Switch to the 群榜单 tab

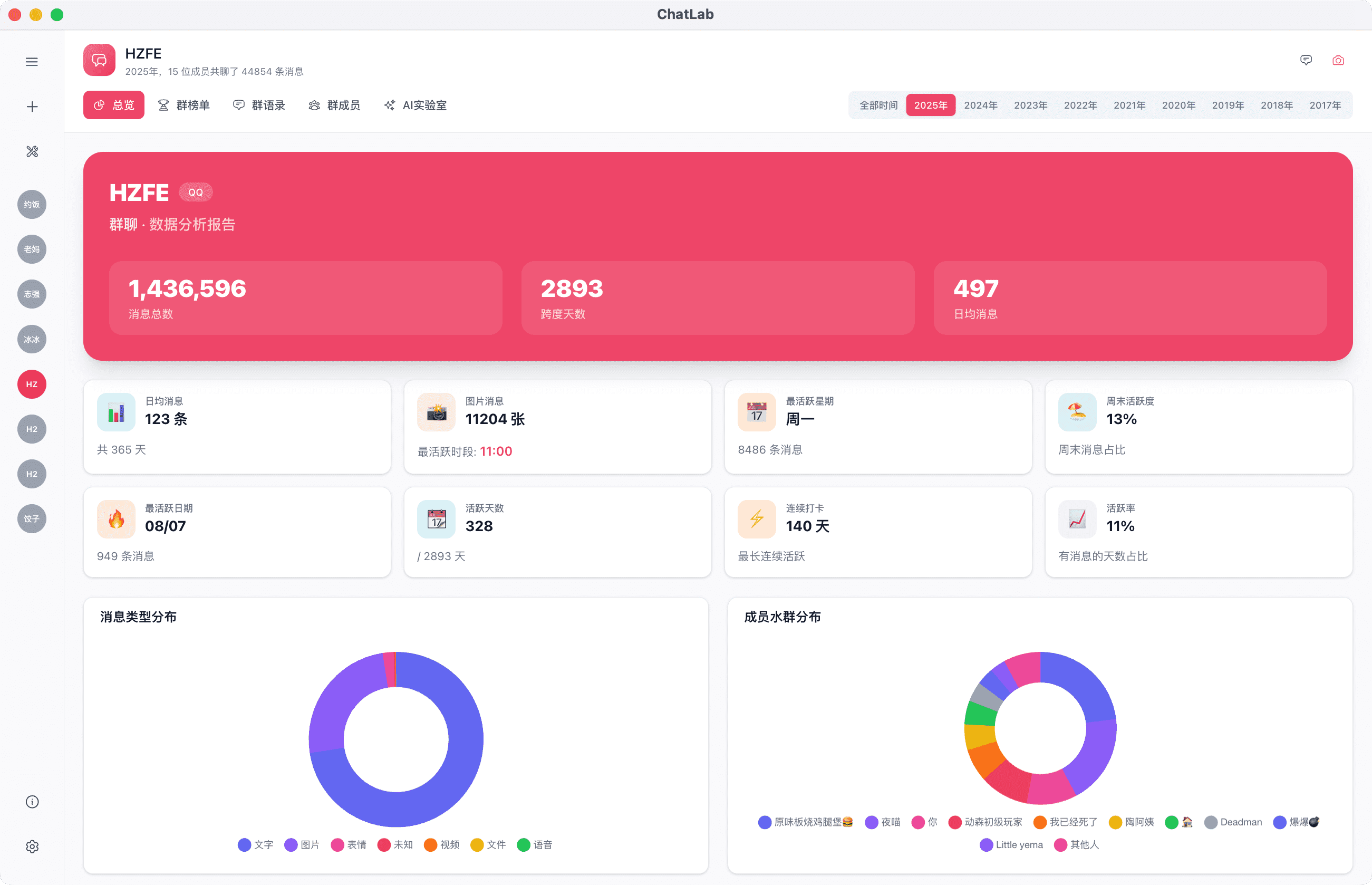pos(185,105)
